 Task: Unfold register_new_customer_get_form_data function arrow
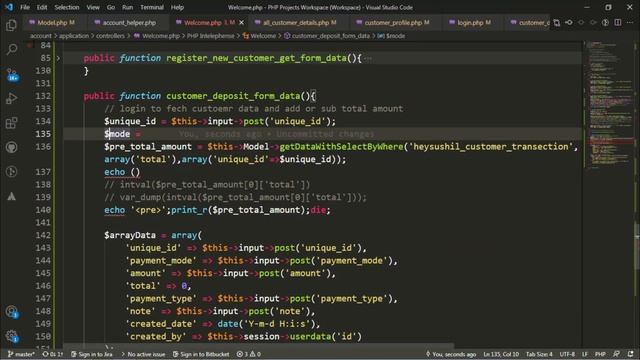[58, 58]
